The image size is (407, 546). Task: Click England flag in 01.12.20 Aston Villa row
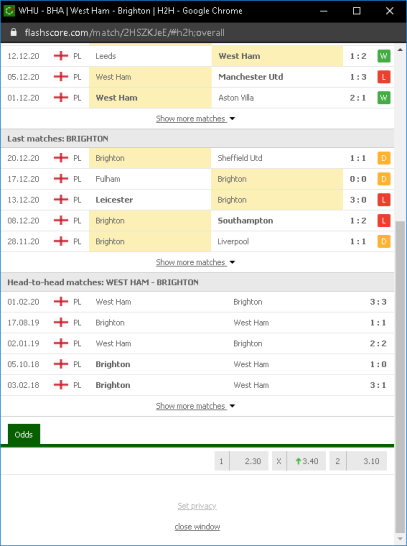pyautogui.click(x=61, y=98)
